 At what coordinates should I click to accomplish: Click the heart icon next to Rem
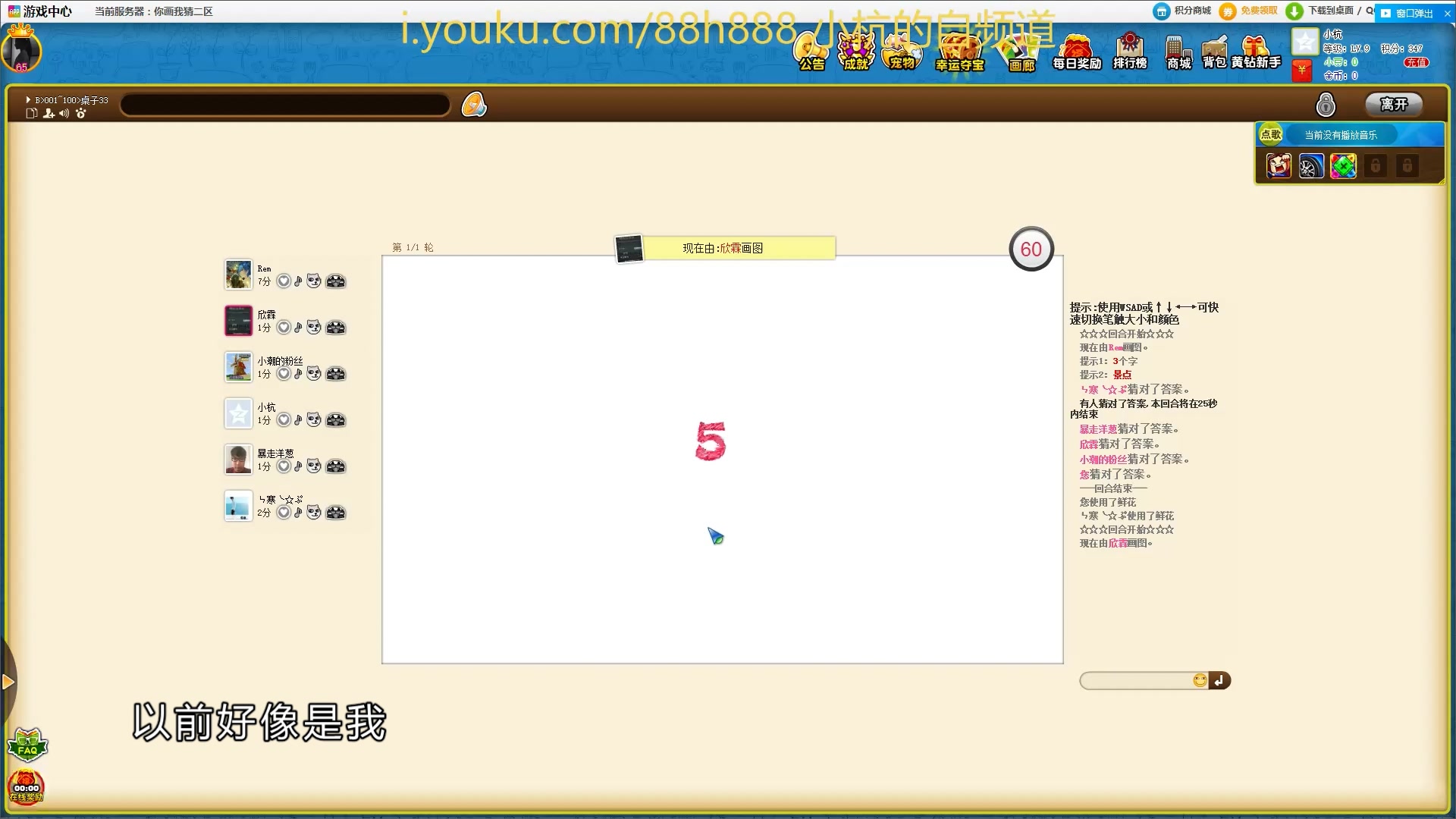284,281
